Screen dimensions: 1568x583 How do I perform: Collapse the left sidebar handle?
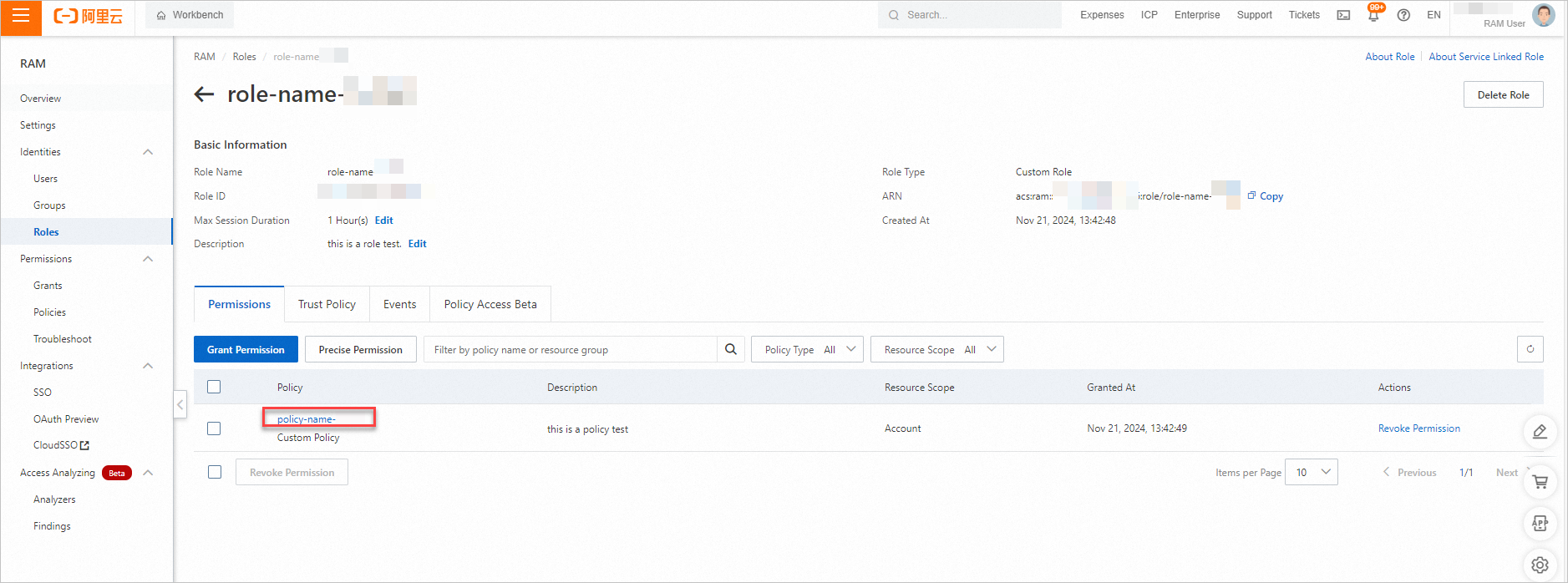[180, 404]
